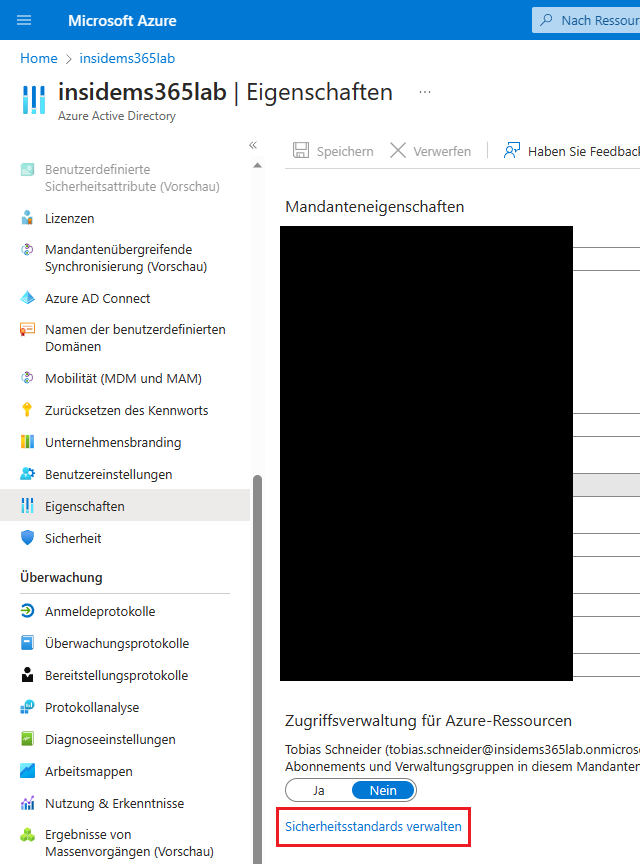Open Mobilität (MDM und MAM) item
This screenshot has width=640, height=864.
click(x=123, y=378)
